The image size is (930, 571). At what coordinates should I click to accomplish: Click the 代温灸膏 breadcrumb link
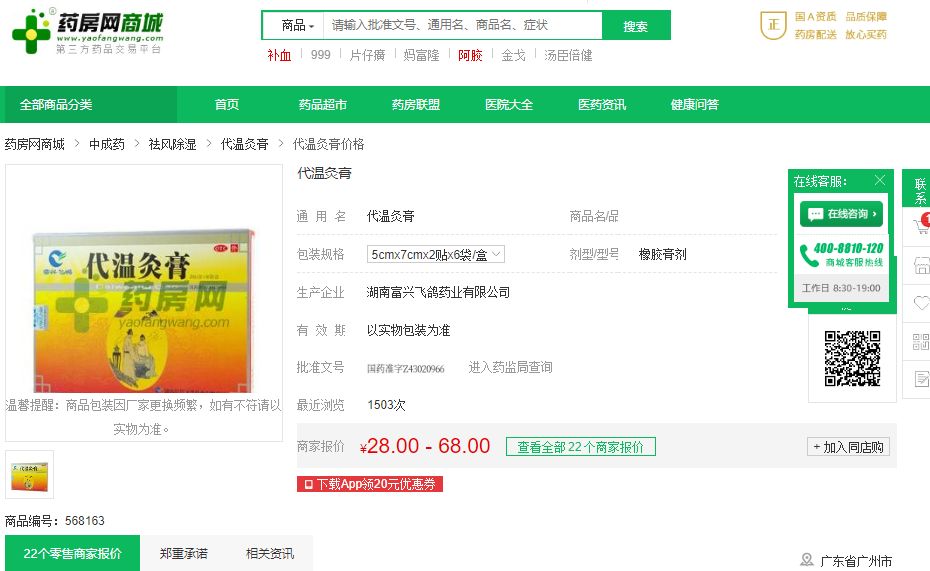[244, 144]
